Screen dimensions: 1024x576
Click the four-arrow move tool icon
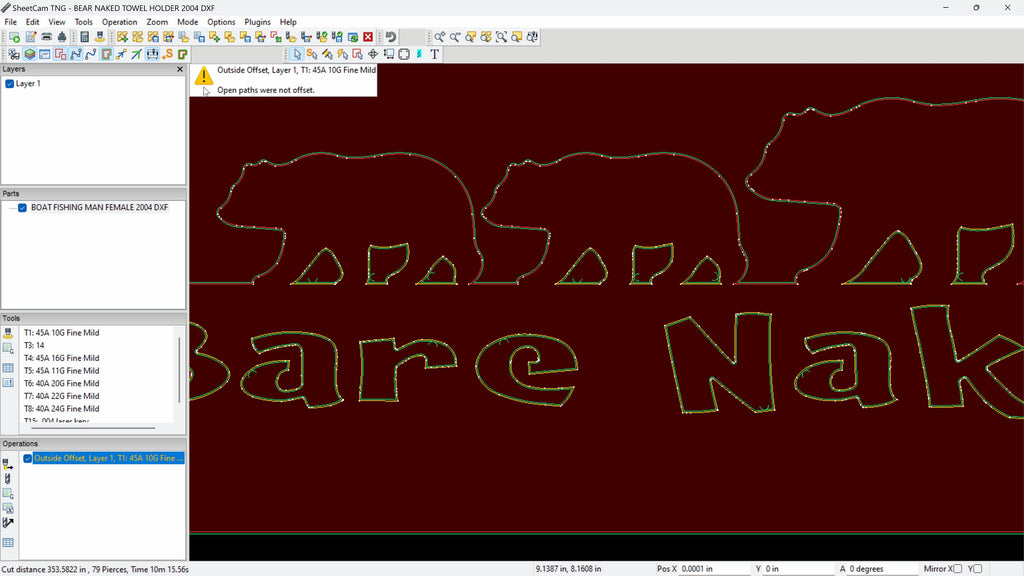click(373, 54)
